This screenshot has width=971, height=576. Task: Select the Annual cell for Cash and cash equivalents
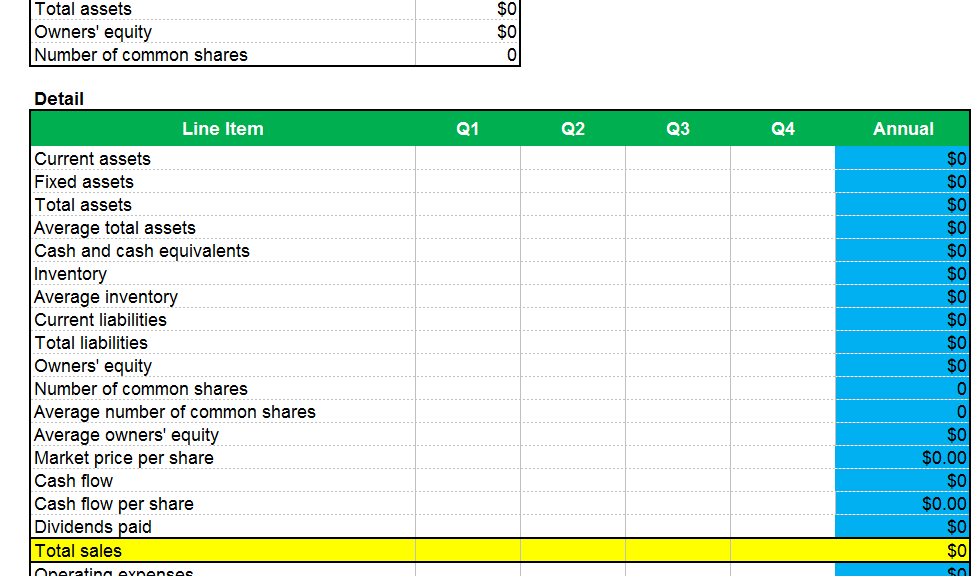[902, 251]
